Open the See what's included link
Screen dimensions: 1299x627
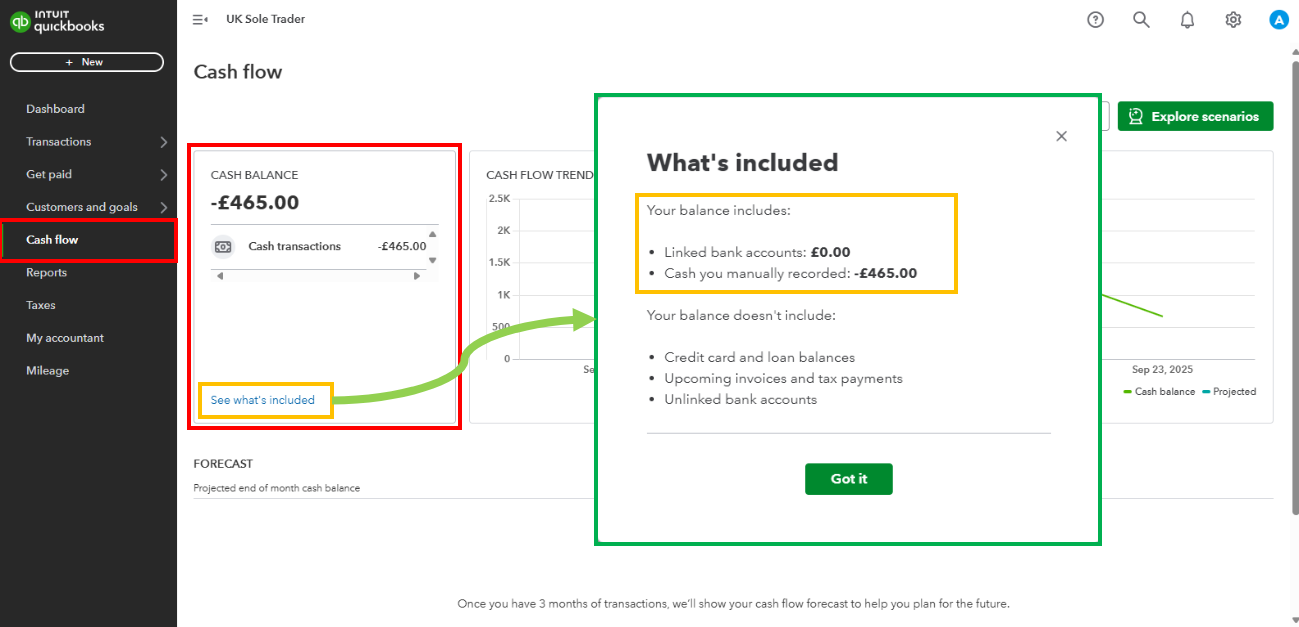(x=263, y=400)
